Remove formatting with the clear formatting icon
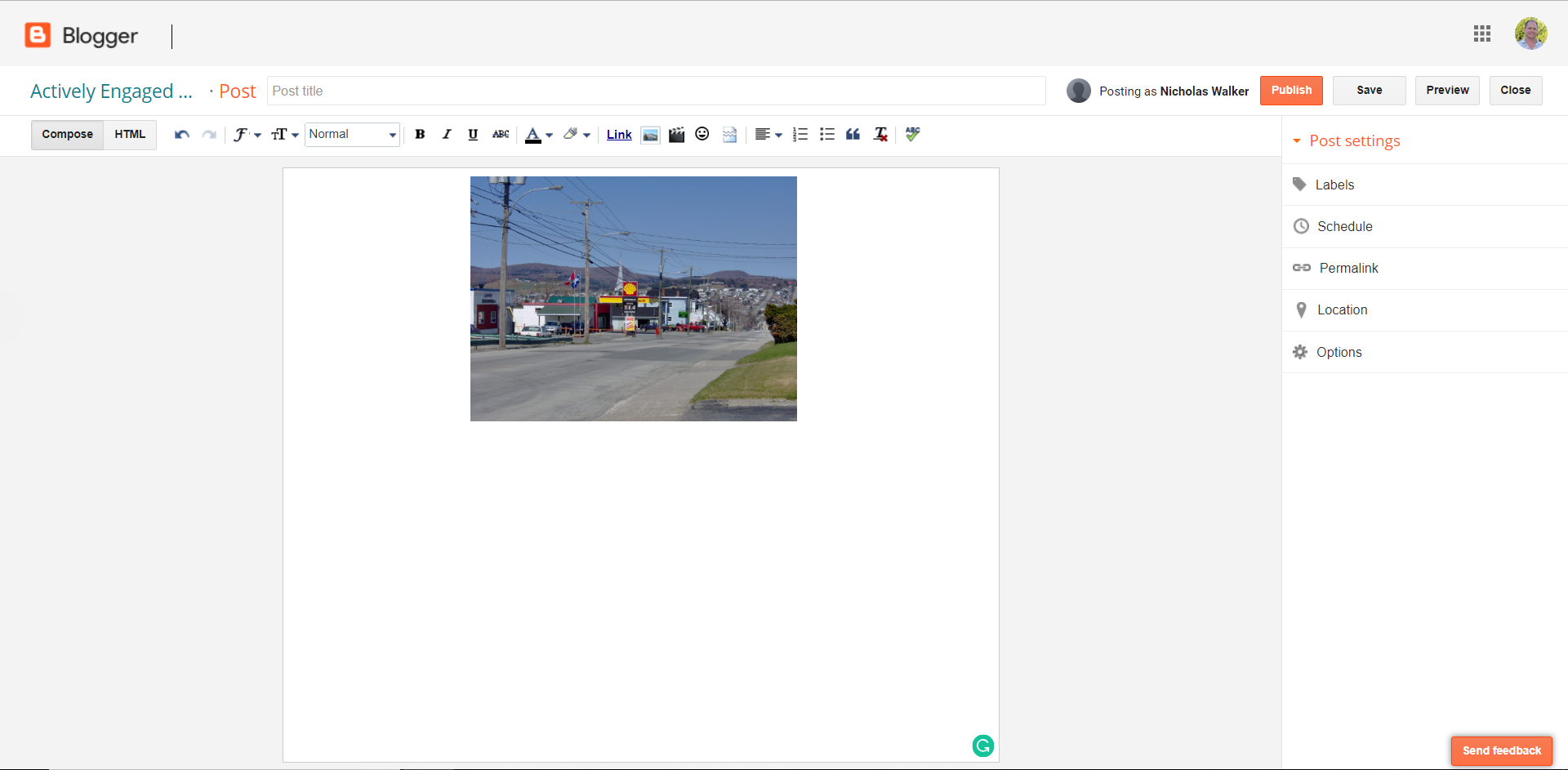The image size is (1568, 770). (880, 134)
